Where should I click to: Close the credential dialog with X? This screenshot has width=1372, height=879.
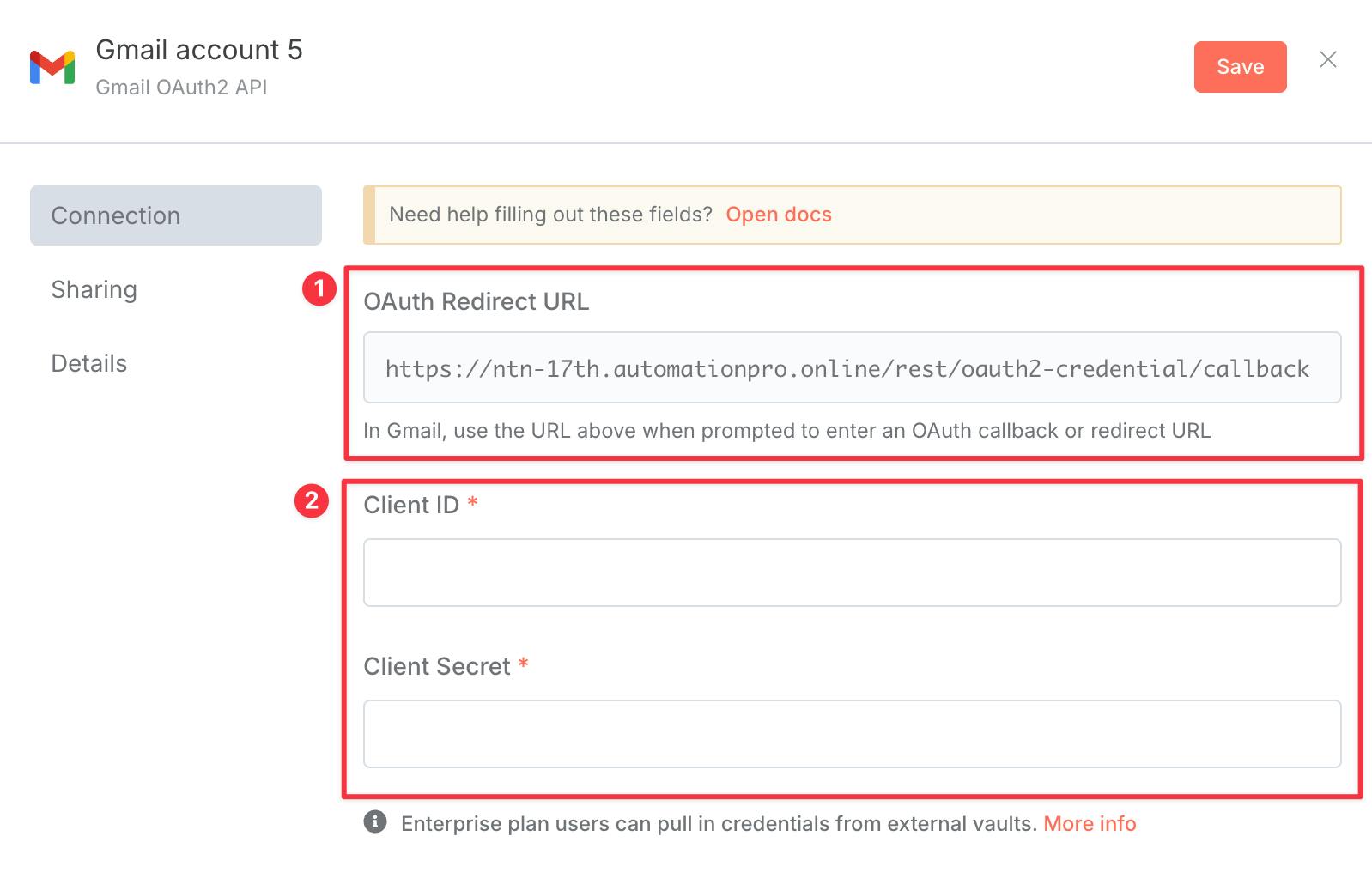click(x=1327, y=59)
